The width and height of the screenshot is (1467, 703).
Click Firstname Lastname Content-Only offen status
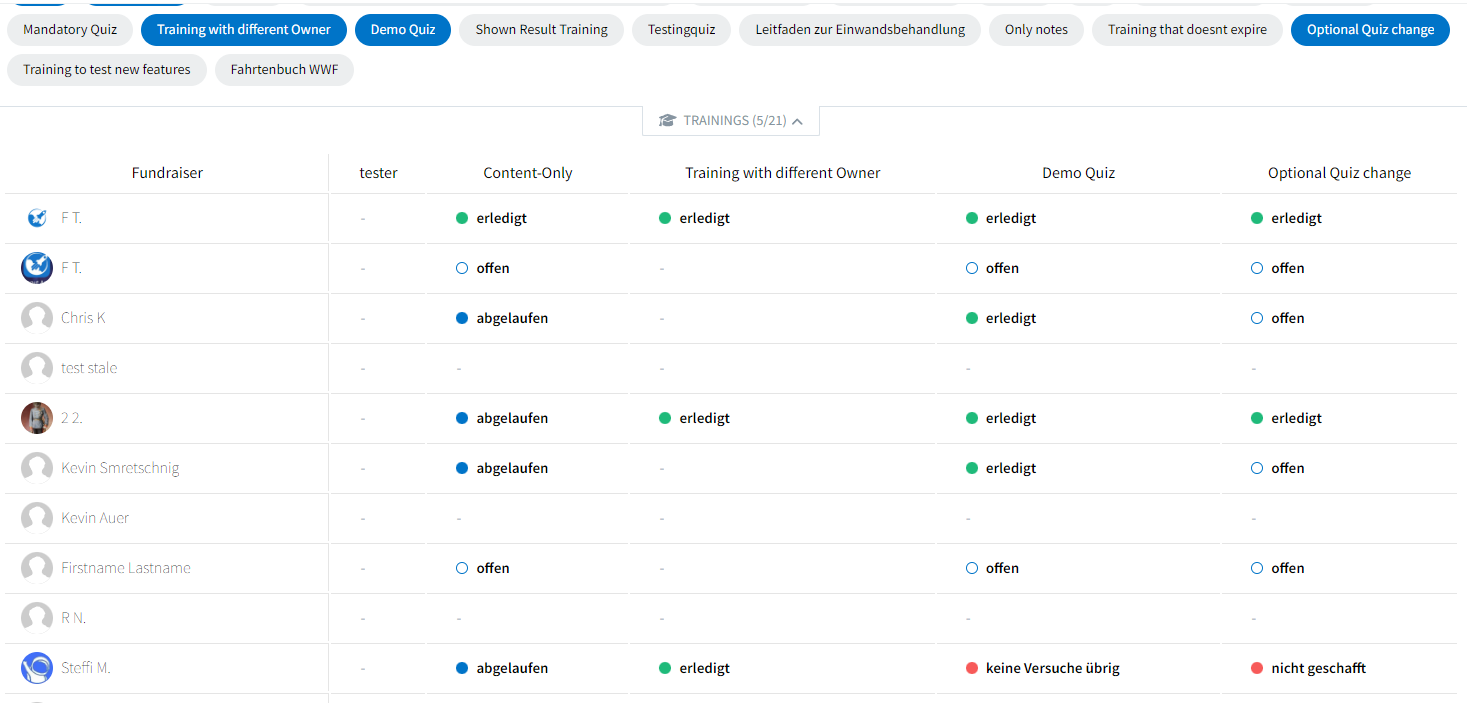[x=483, y=568]
